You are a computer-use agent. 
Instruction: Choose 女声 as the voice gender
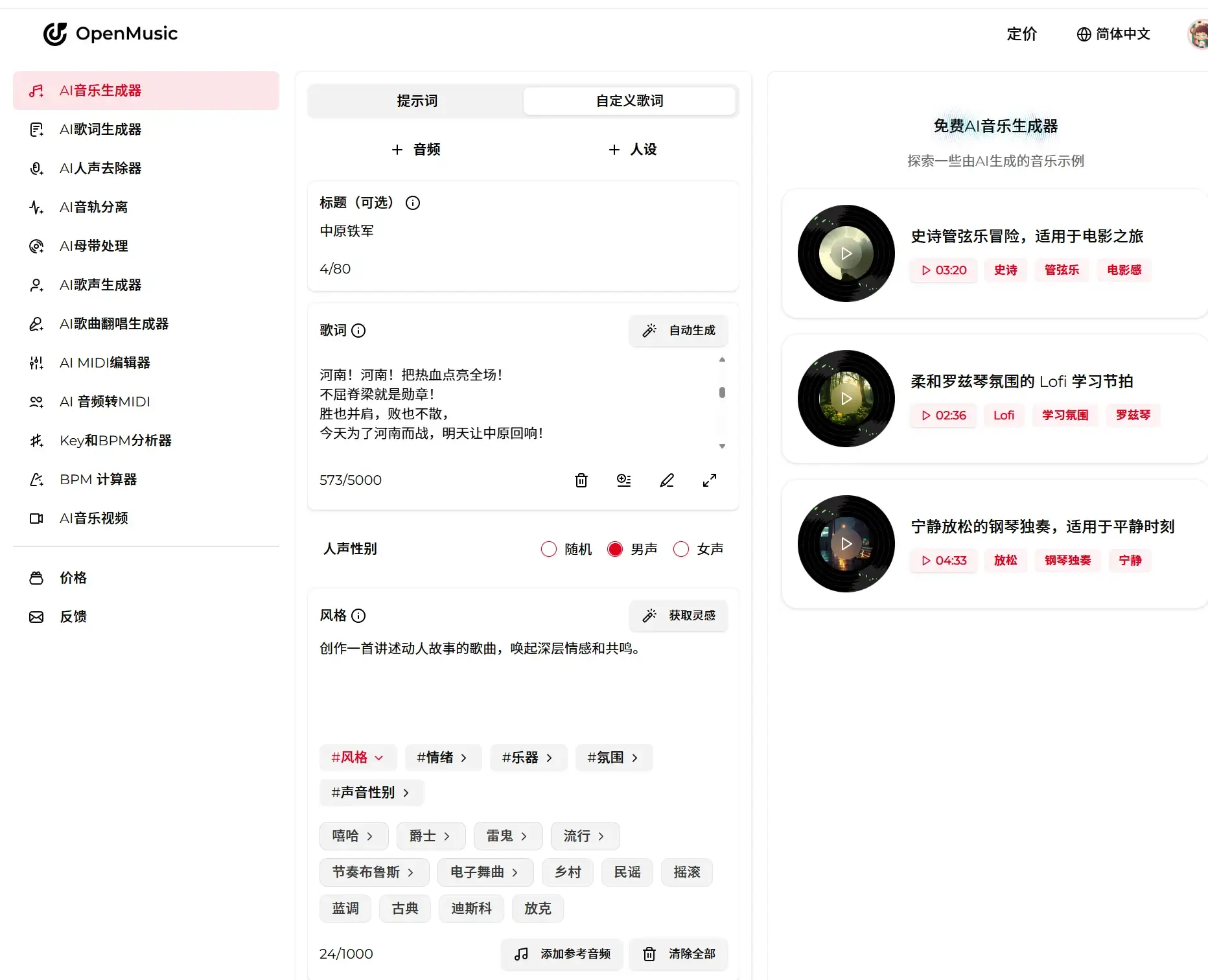click(x=681, y=549)
